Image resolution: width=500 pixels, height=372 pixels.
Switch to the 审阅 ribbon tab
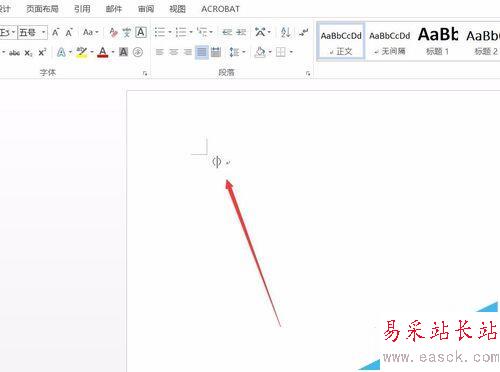pos(146,9)
